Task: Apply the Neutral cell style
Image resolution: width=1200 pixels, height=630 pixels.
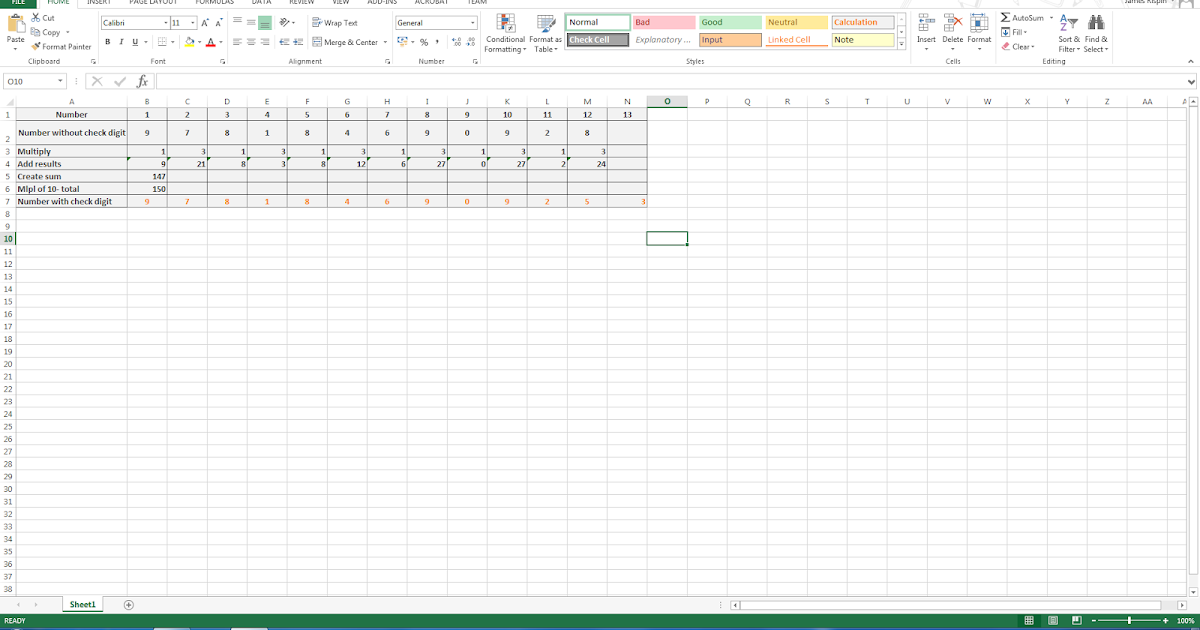Action: [796, 22]
